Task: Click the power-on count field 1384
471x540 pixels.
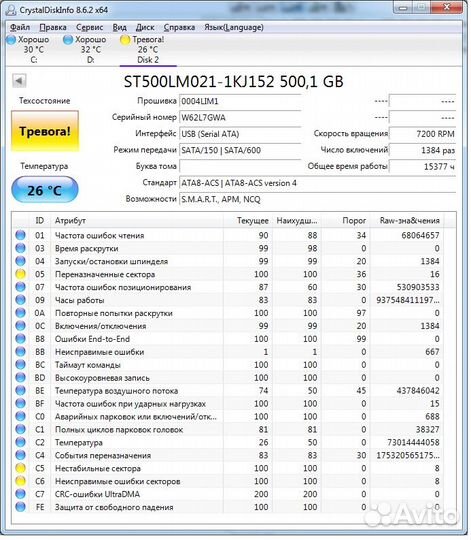Action: pyautogui.click(x=422, y=150)
